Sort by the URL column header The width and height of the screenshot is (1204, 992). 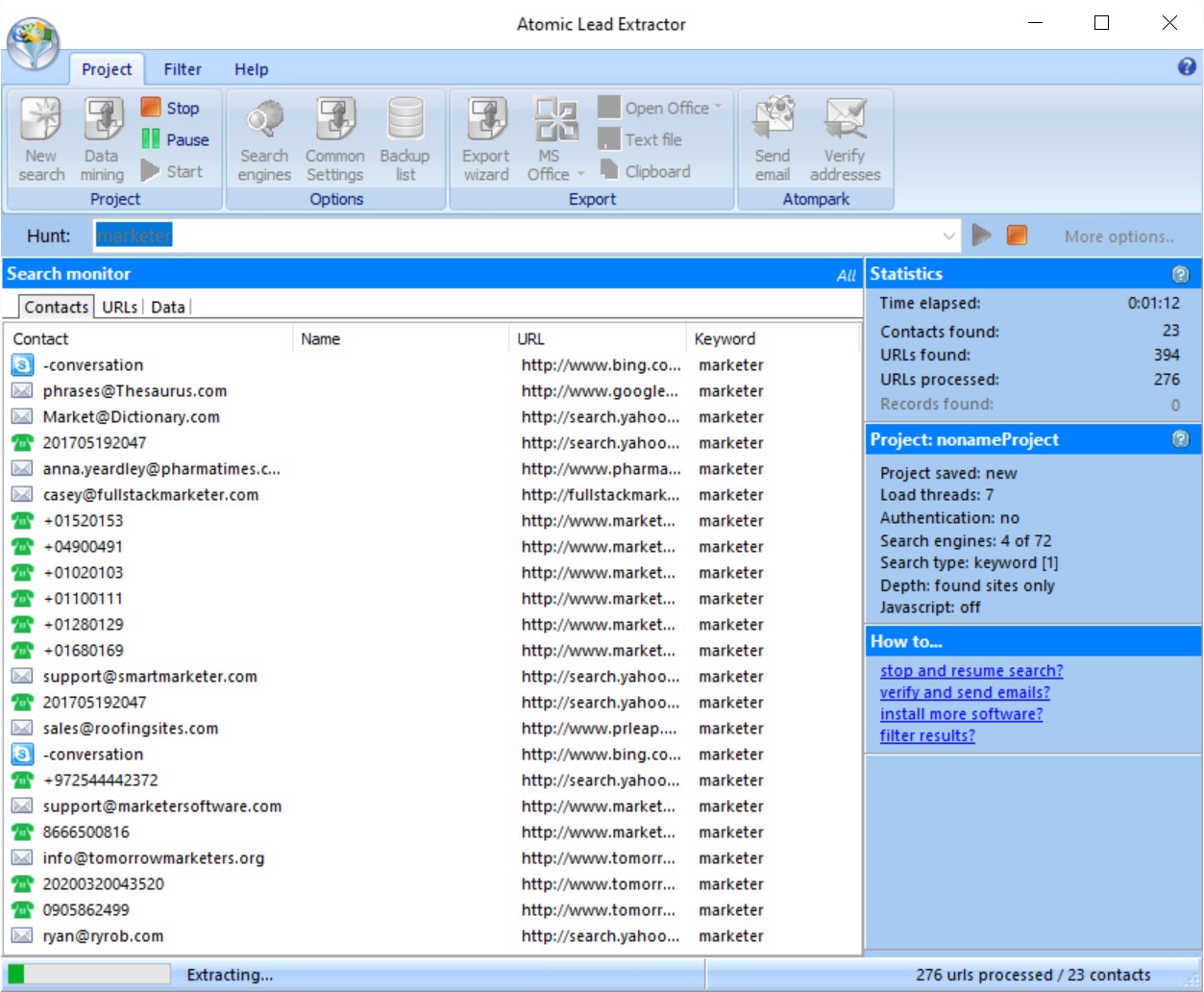598,338
